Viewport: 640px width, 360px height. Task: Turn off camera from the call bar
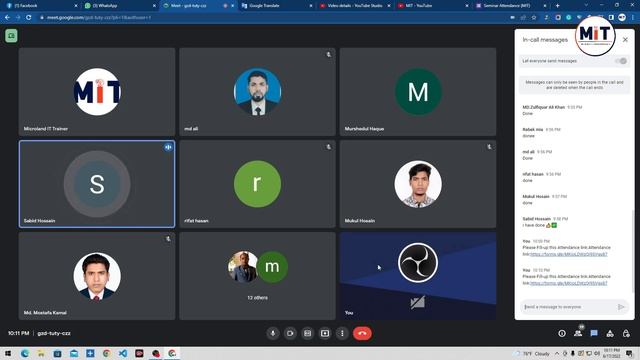(x=290, y=333)
